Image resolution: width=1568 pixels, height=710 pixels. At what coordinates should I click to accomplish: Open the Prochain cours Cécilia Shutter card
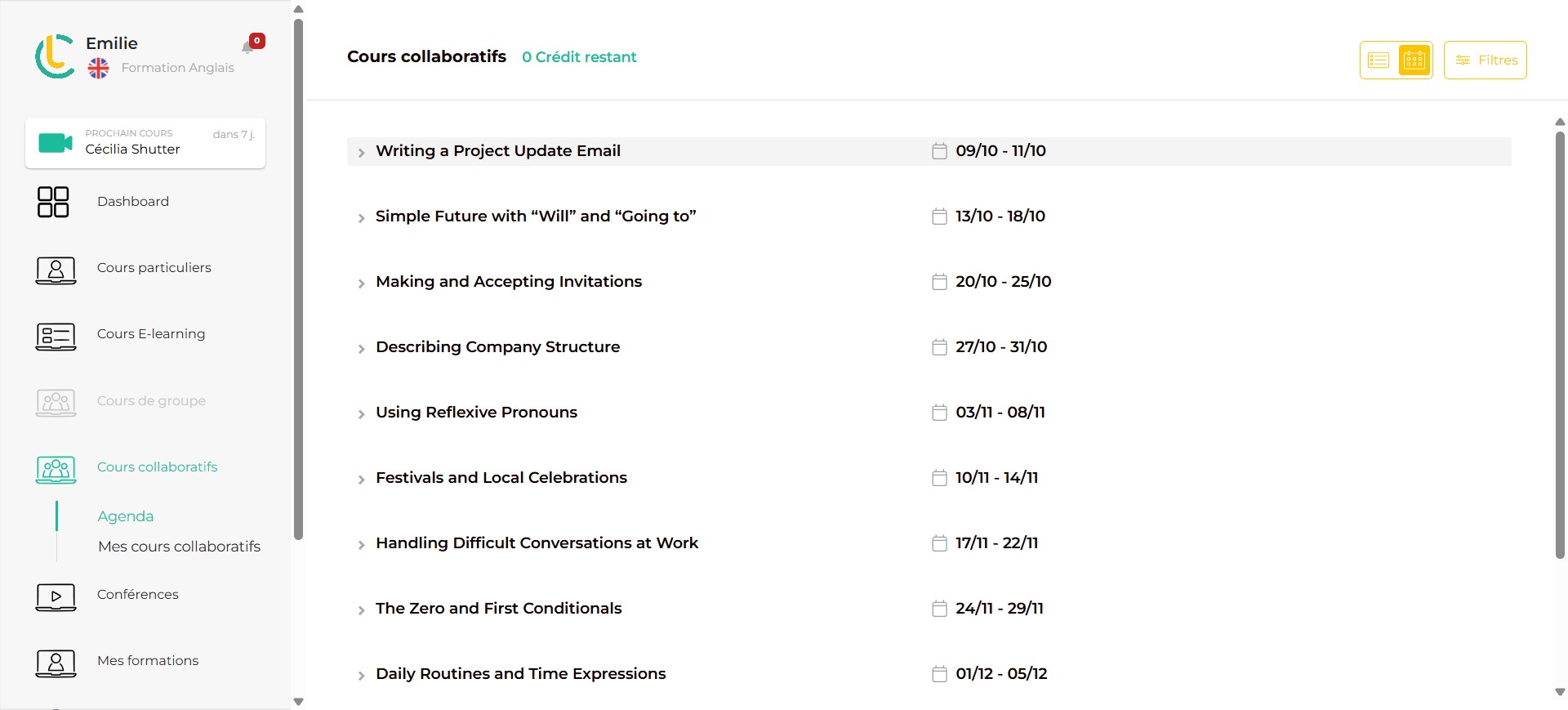pos(145,143)
